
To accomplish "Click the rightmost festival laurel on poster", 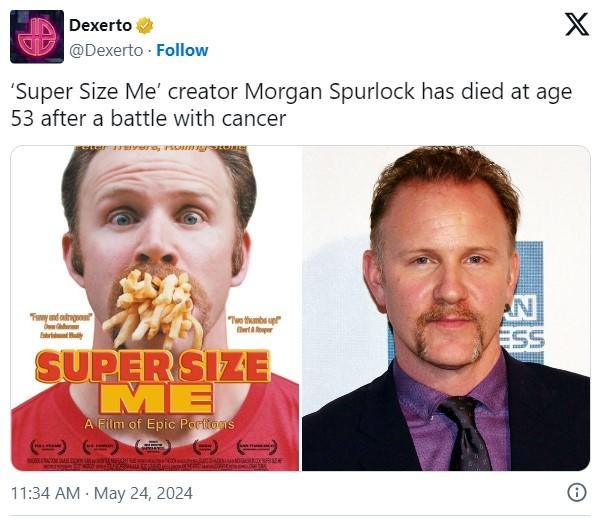I will 257,446.
